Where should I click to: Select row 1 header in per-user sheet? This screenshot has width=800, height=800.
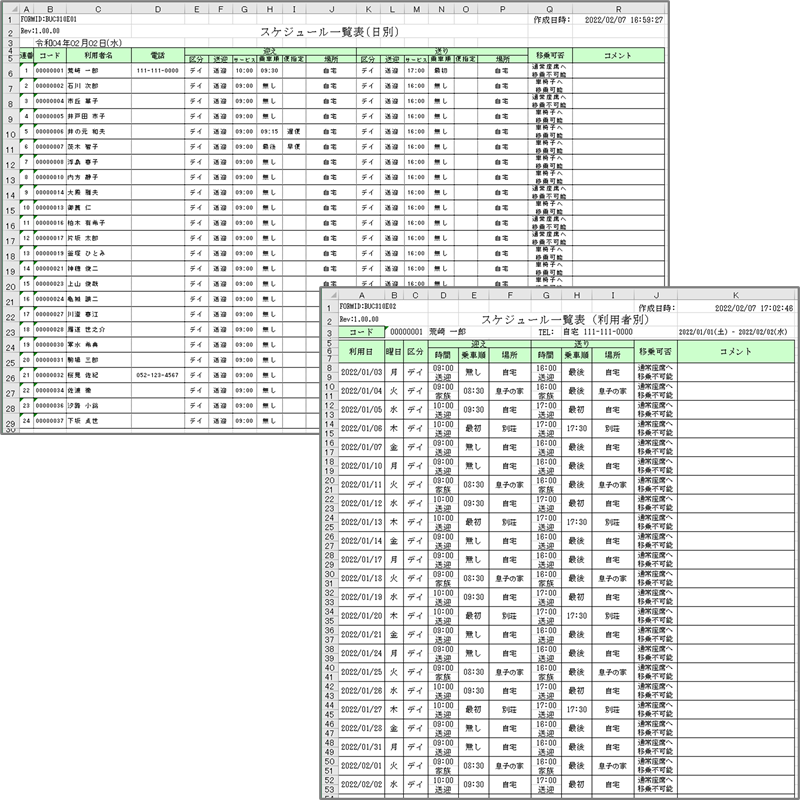pos(329,308)
